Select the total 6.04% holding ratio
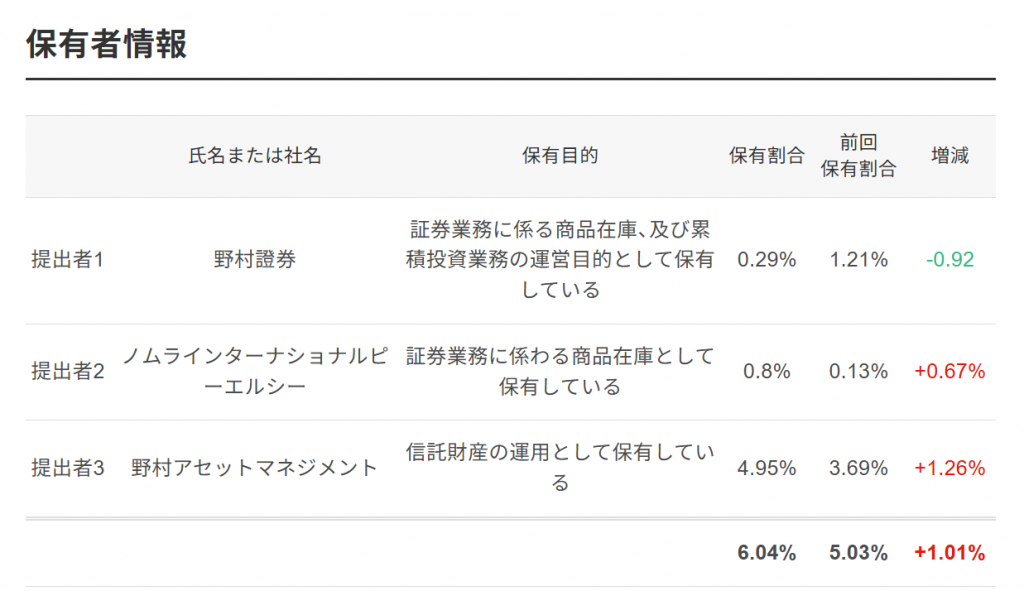The height and width of the screenshot is (591, 1024). (x=767, y=552)
